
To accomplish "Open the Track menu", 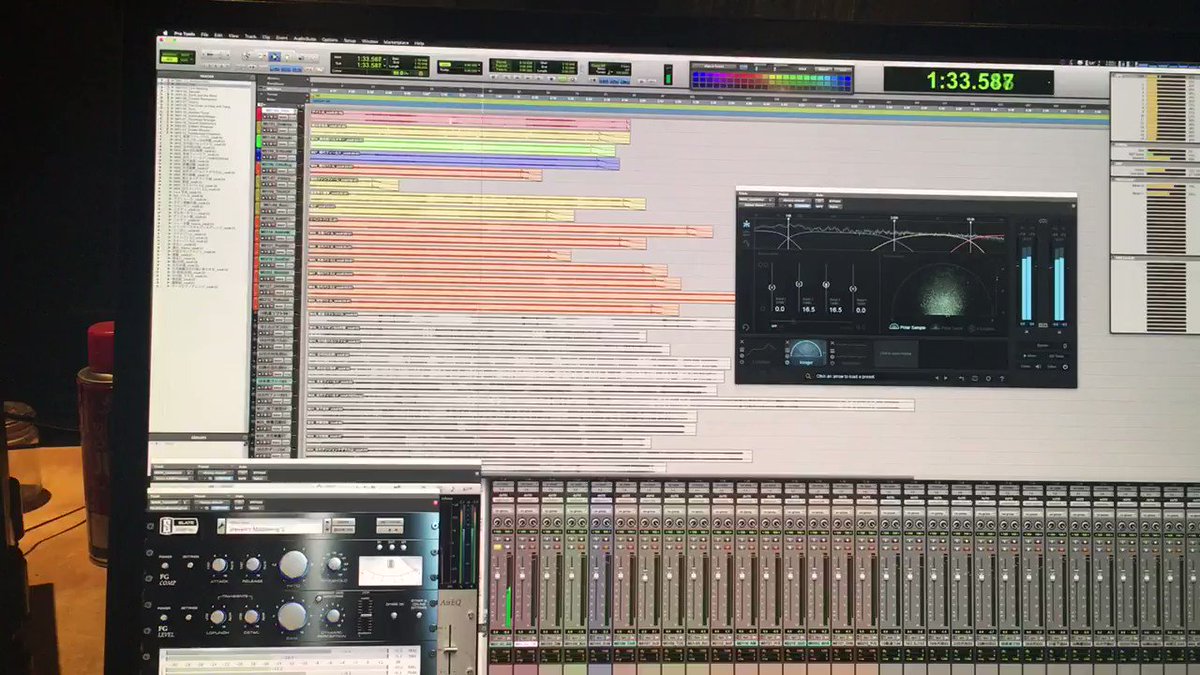I will point(251,36).
